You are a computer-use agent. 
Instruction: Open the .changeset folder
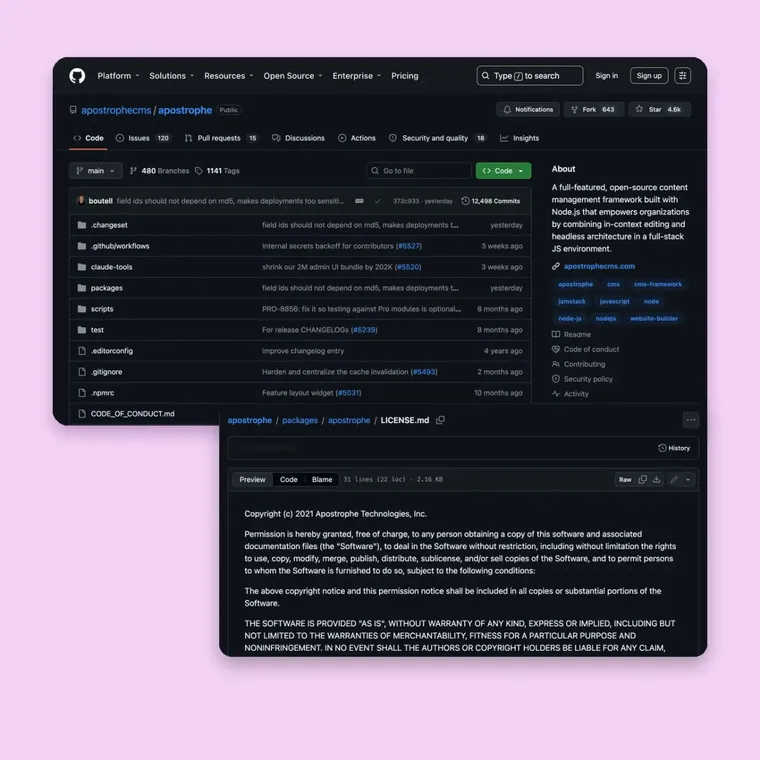109,225
